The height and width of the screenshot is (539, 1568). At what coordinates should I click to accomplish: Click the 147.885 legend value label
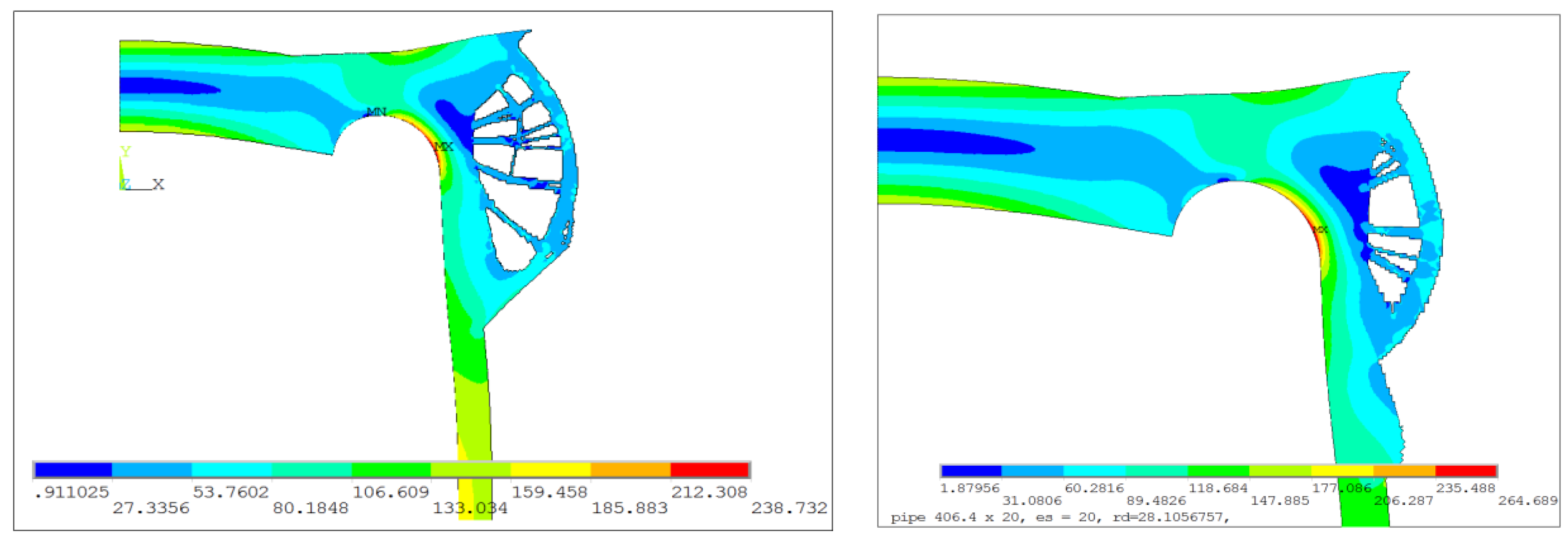pyautogui.click(x=1279, y=501)
